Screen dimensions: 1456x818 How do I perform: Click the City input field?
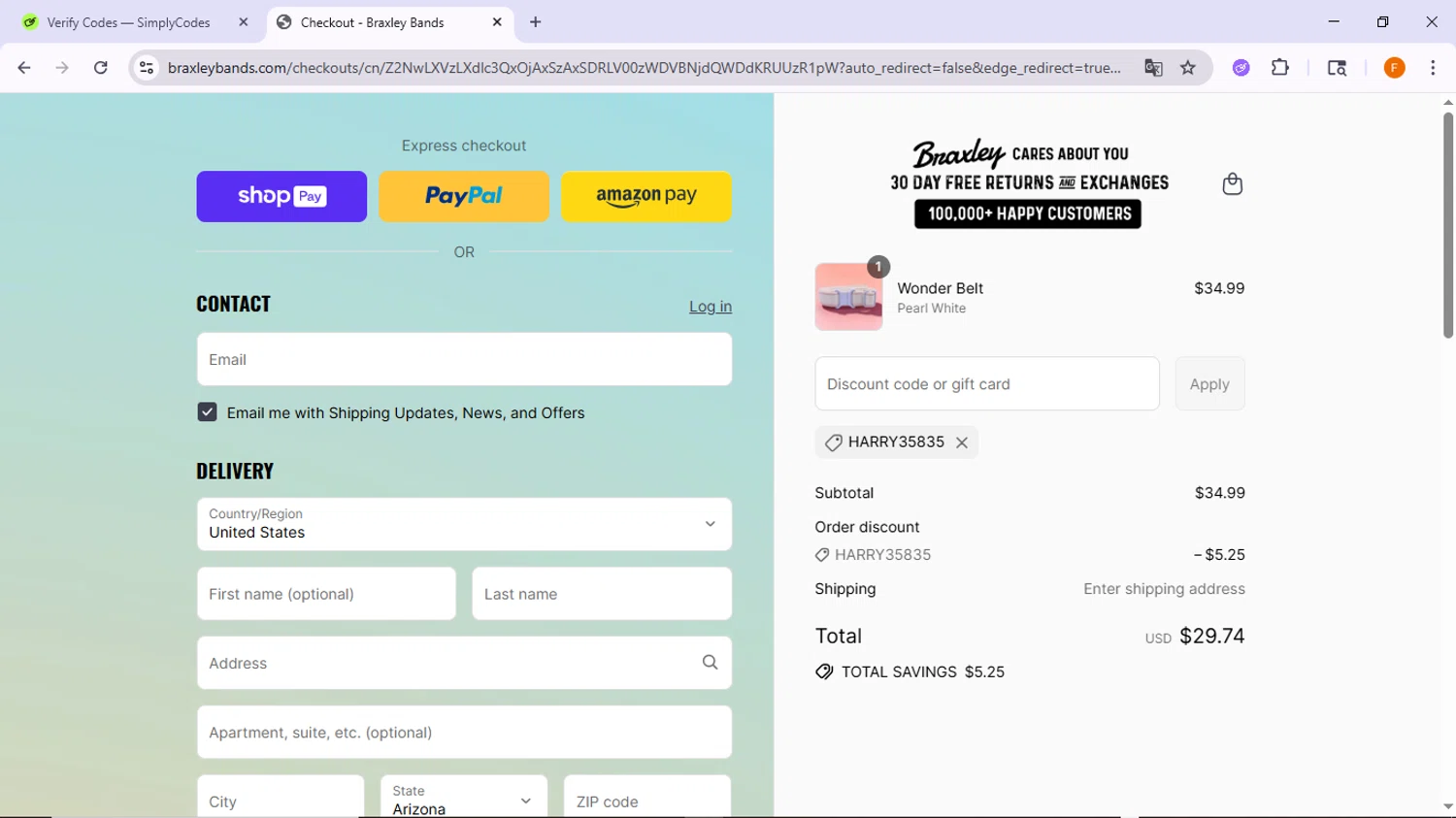(281, 798)
